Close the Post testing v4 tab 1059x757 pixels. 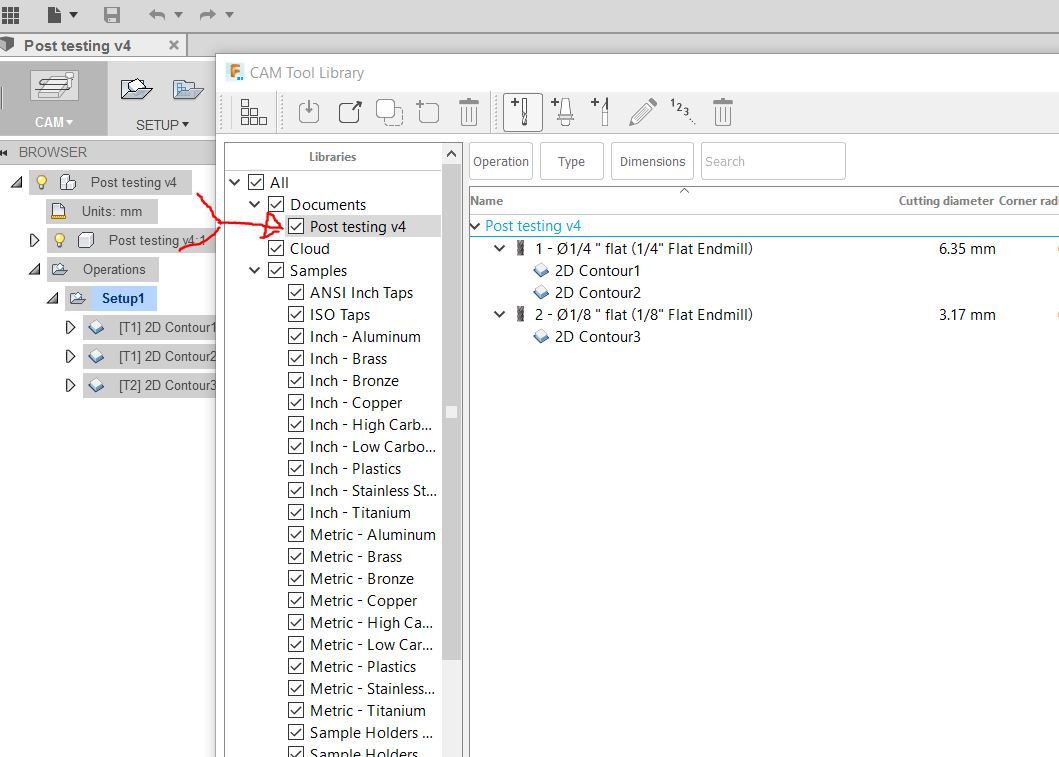[174, 45]
